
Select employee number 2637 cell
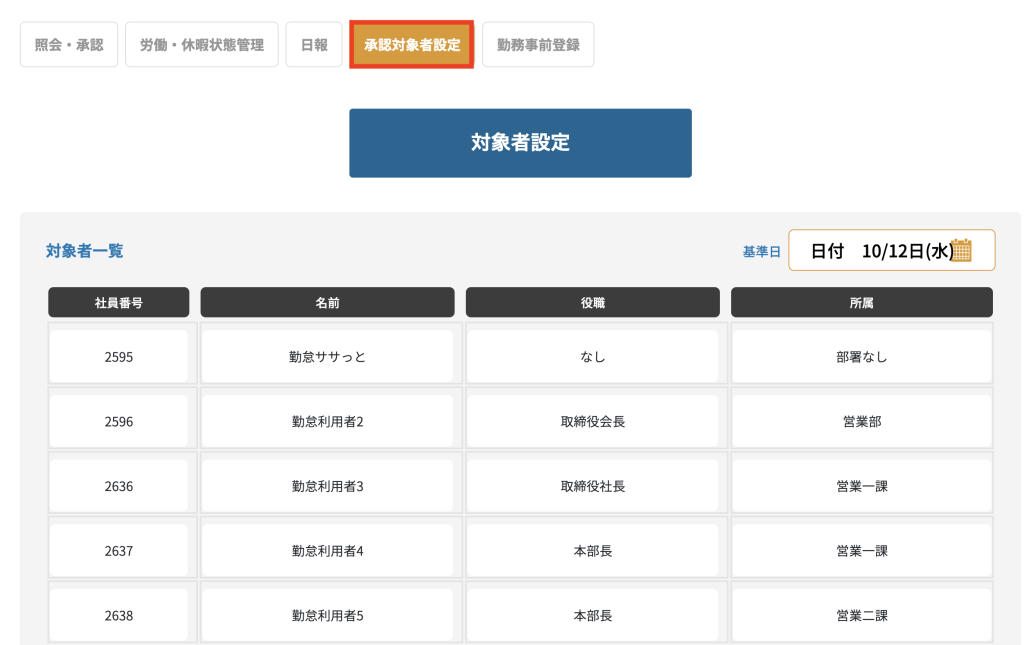119,550
